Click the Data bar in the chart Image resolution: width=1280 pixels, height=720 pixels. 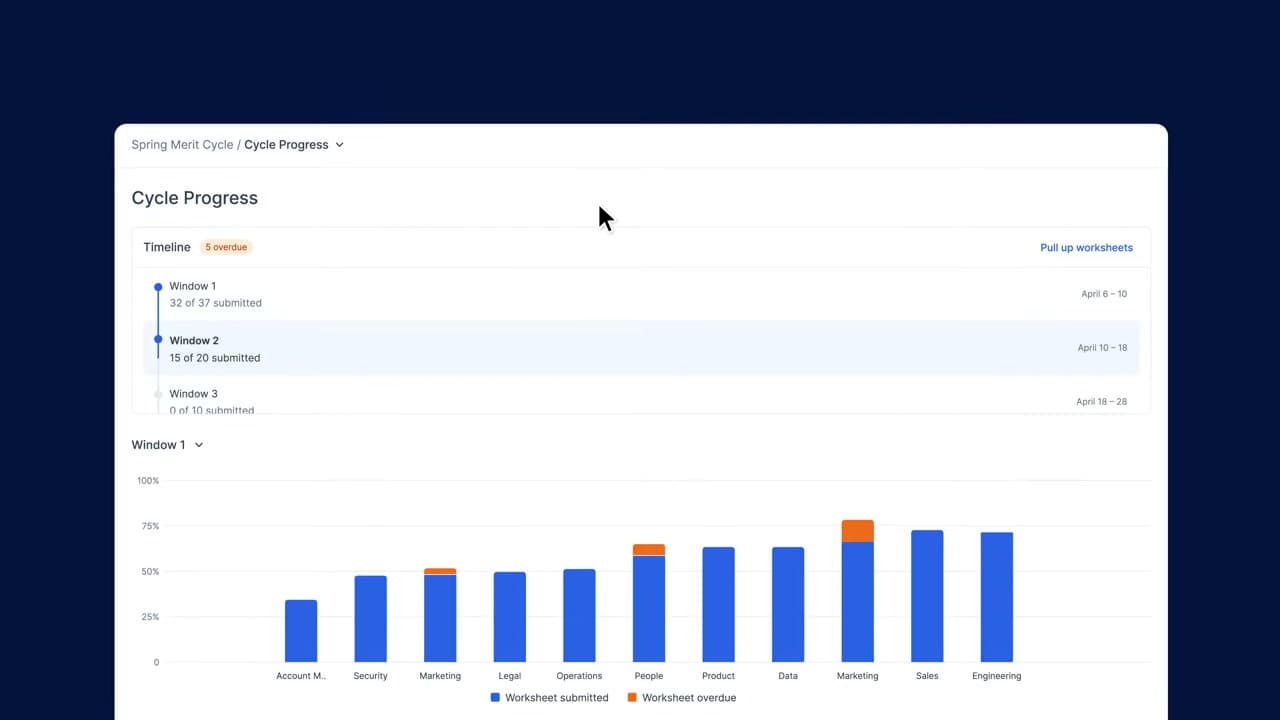[788, 604]
